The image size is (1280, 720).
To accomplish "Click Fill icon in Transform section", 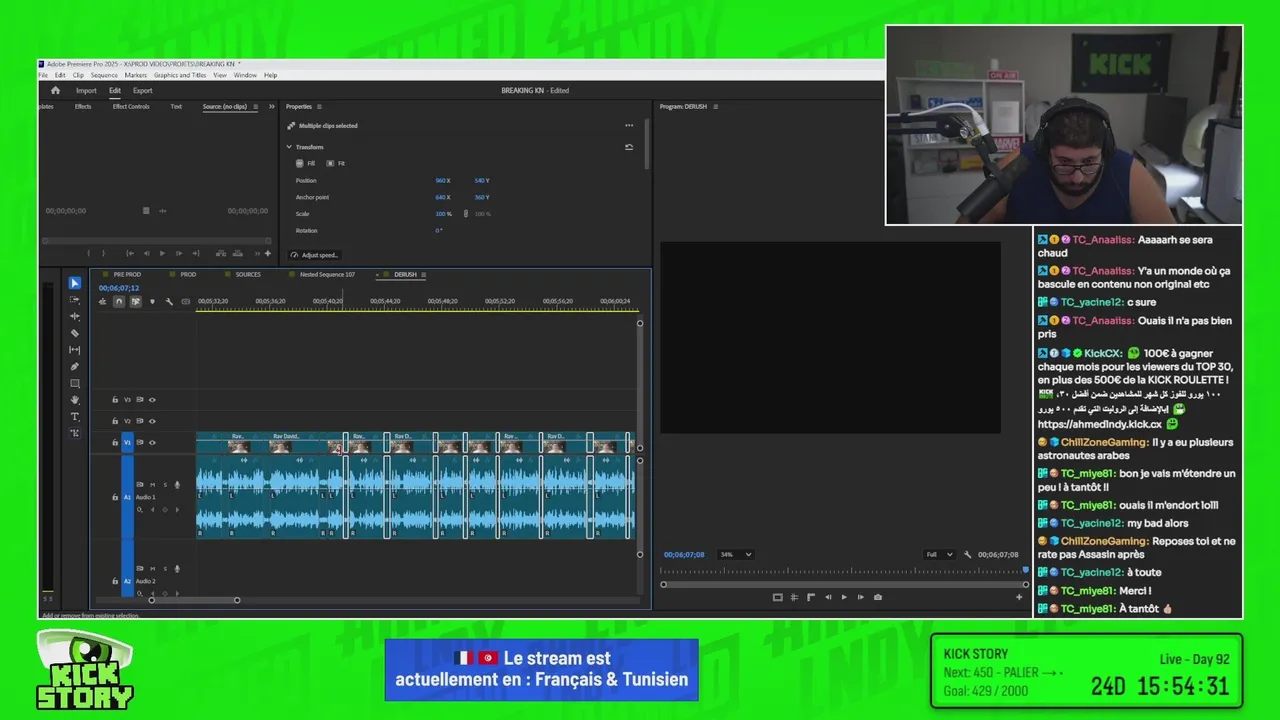I will point(300,163).
